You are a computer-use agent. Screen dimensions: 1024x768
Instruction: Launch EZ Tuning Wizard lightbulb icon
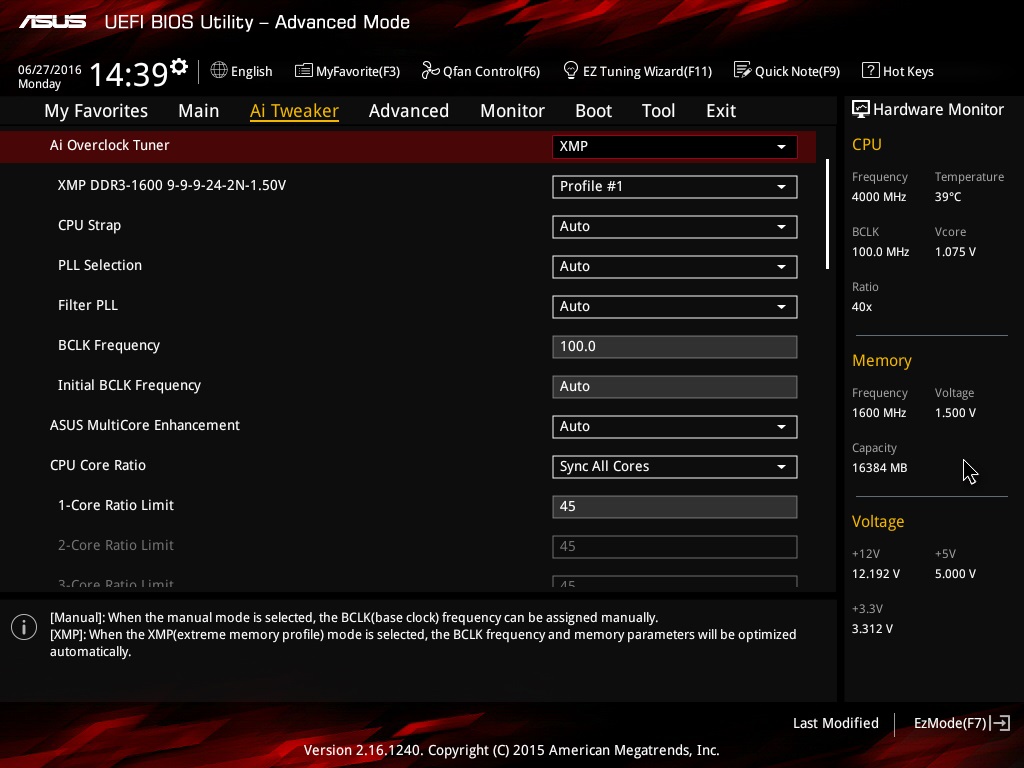570,70
